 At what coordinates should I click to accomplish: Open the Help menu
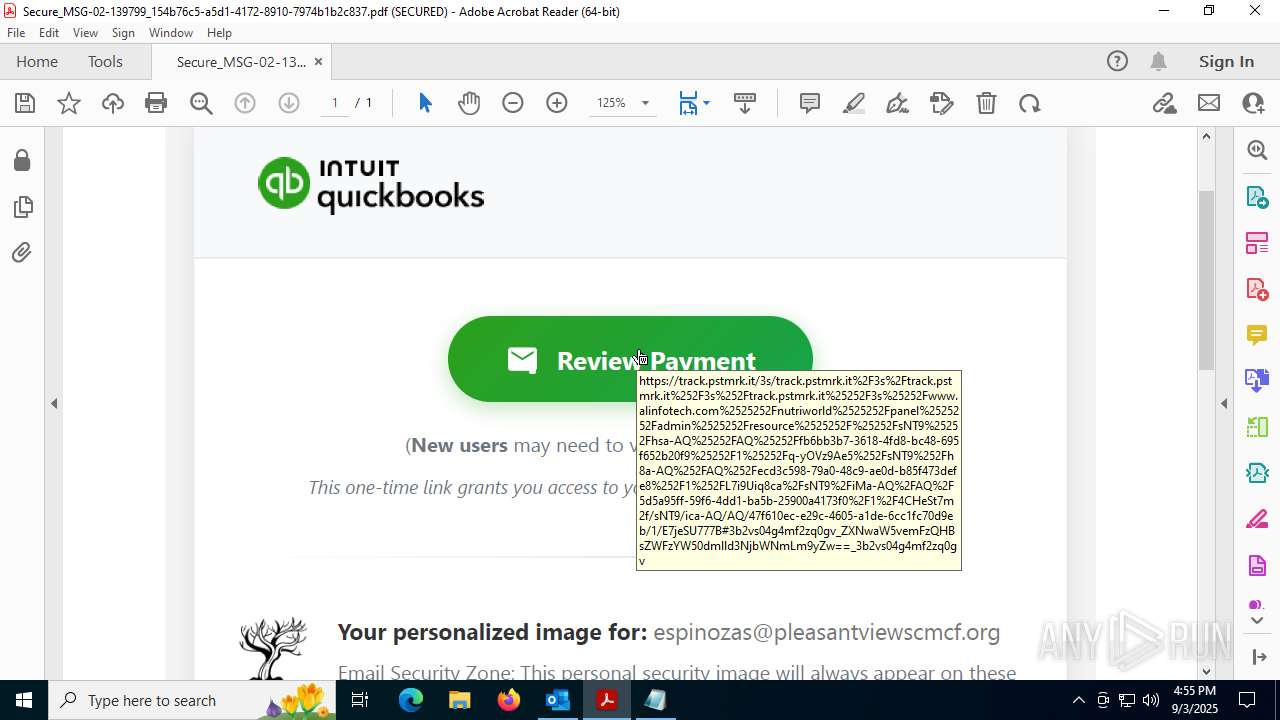click(x=219, y=33)
